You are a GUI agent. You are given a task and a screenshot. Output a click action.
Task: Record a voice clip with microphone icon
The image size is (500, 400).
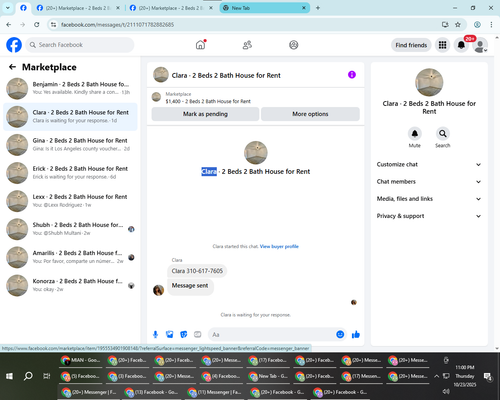tap(155, 334)
